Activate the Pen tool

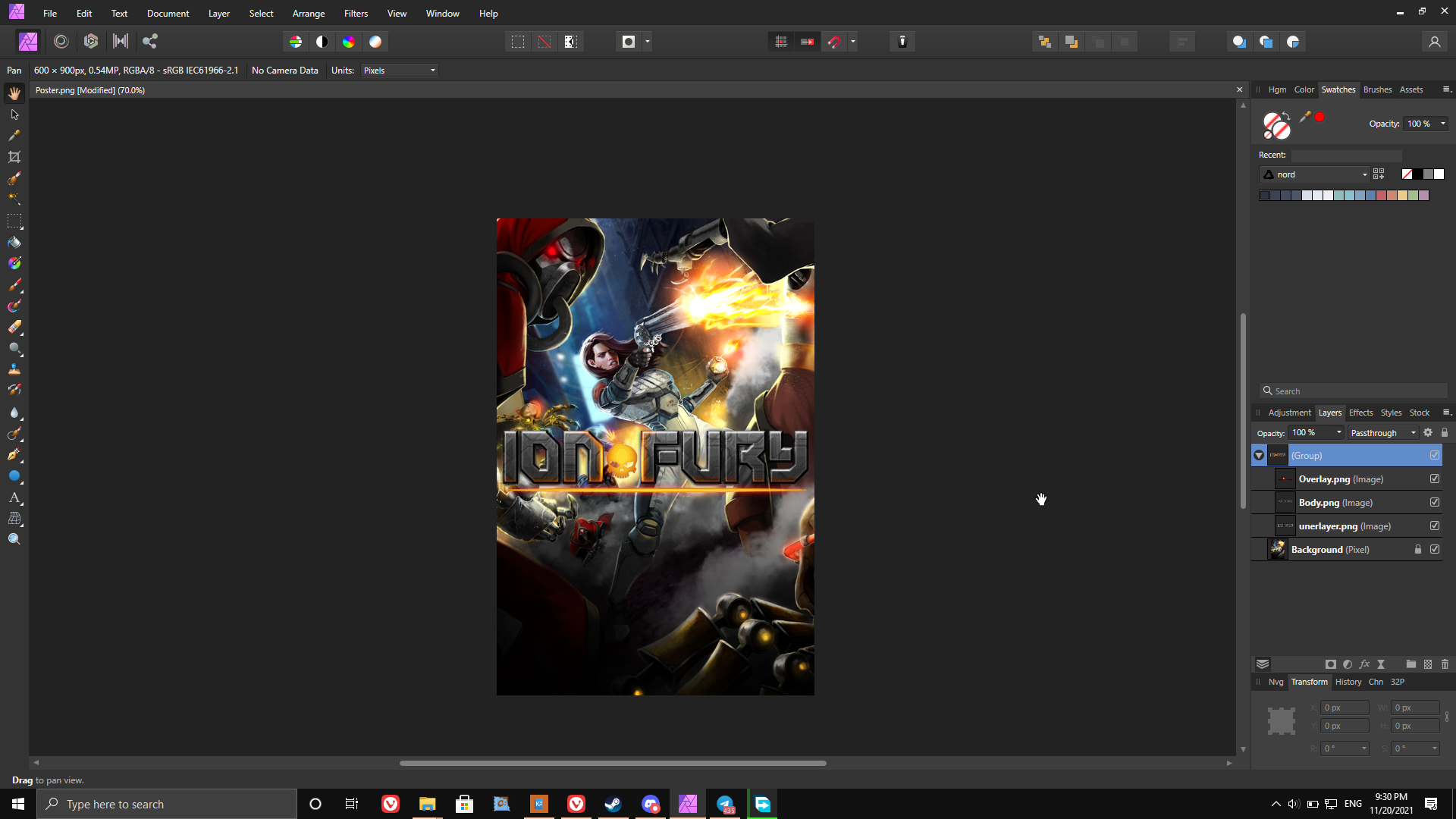pyautogui.click(x=14, y=454)
